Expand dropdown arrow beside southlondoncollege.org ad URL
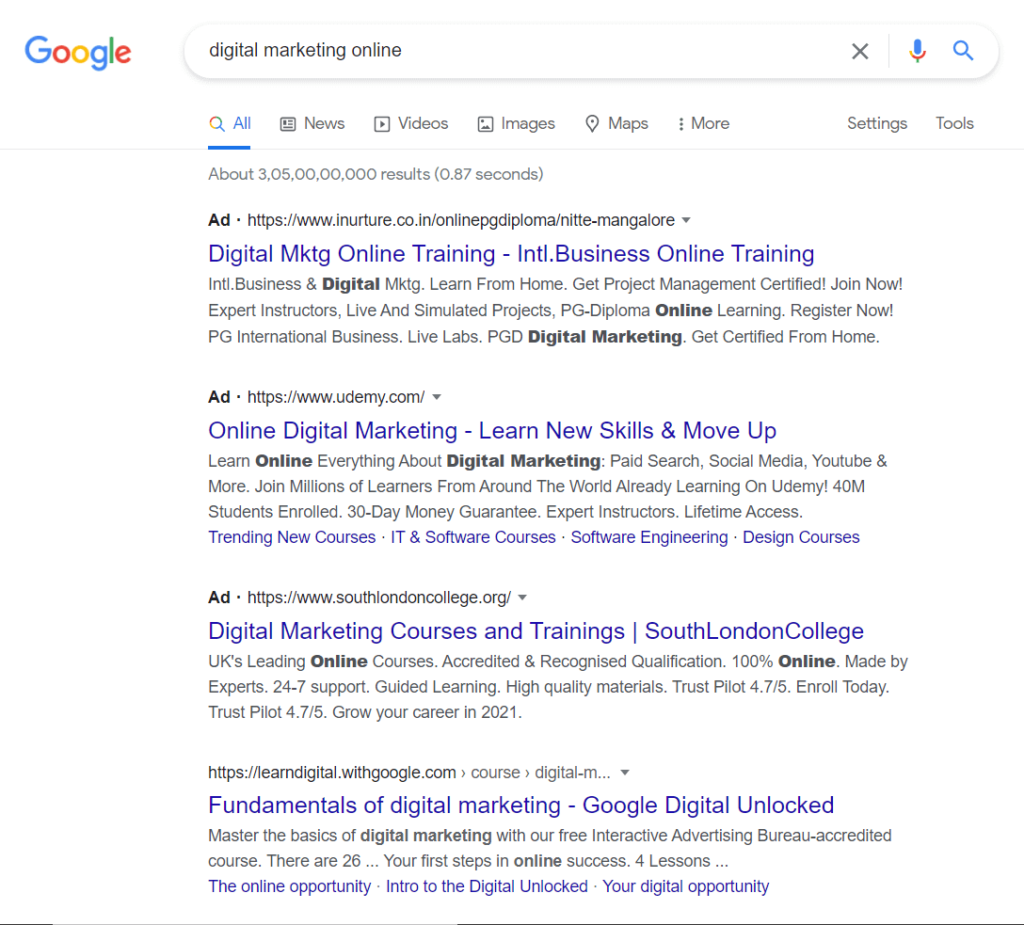Viewport: 1024px width, 925px height. 522,598
